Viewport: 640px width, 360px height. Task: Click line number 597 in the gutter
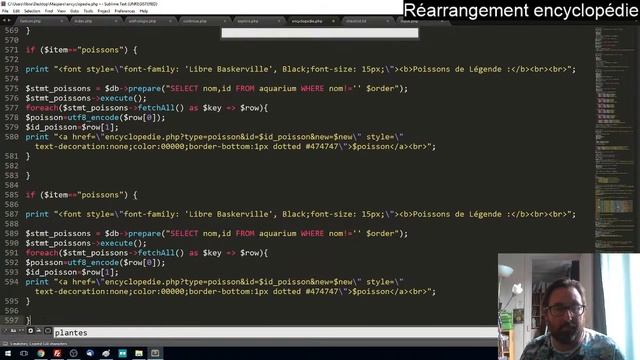point(11,320)
